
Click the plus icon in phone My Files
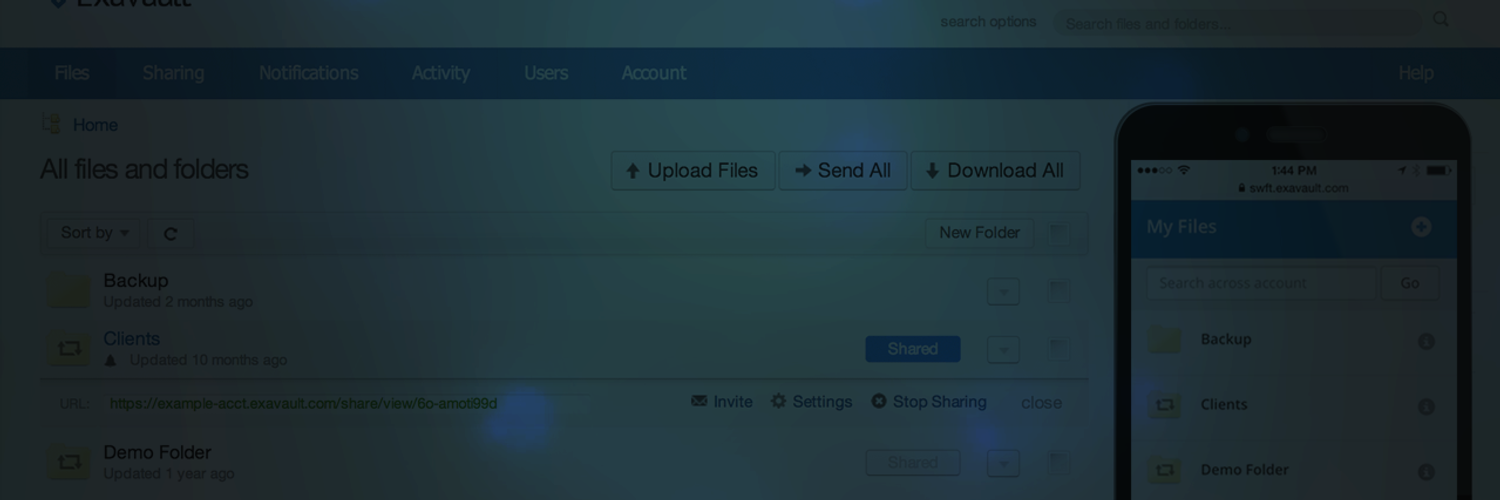click(1421, 227)
